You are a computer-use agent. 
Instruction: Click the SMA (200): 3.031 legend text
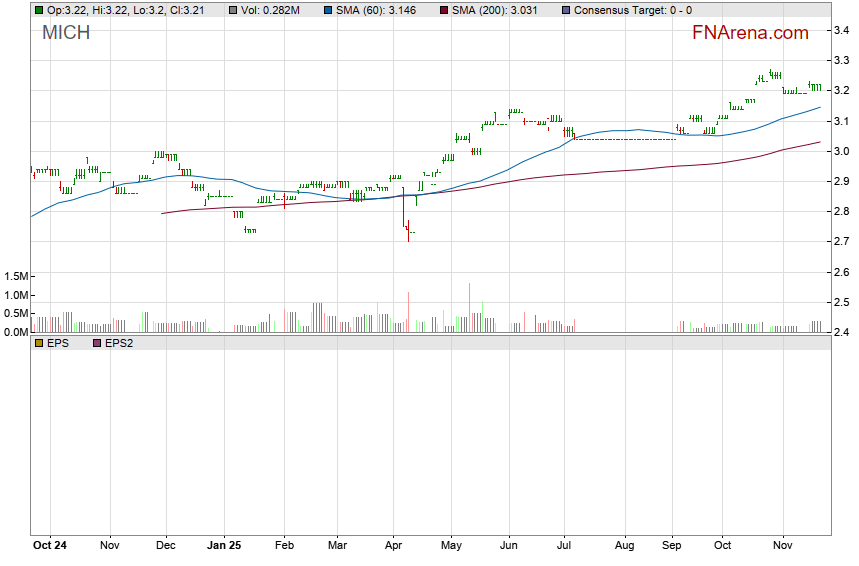(x=503, y=10)
